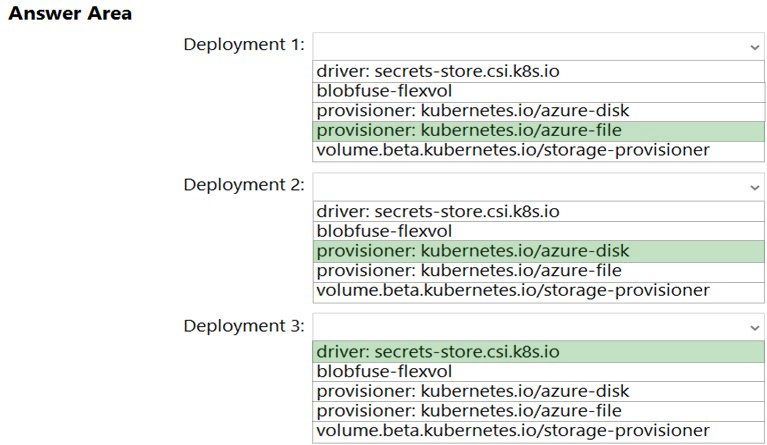This screenshot has width=767, height=445.
Task: Choose storage-provisioner option under Deployment 3
Action: pos(513,431)
